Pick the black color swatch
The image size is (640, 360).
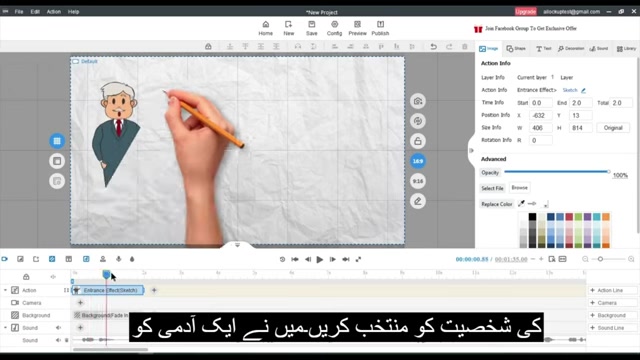pos(532,217)
